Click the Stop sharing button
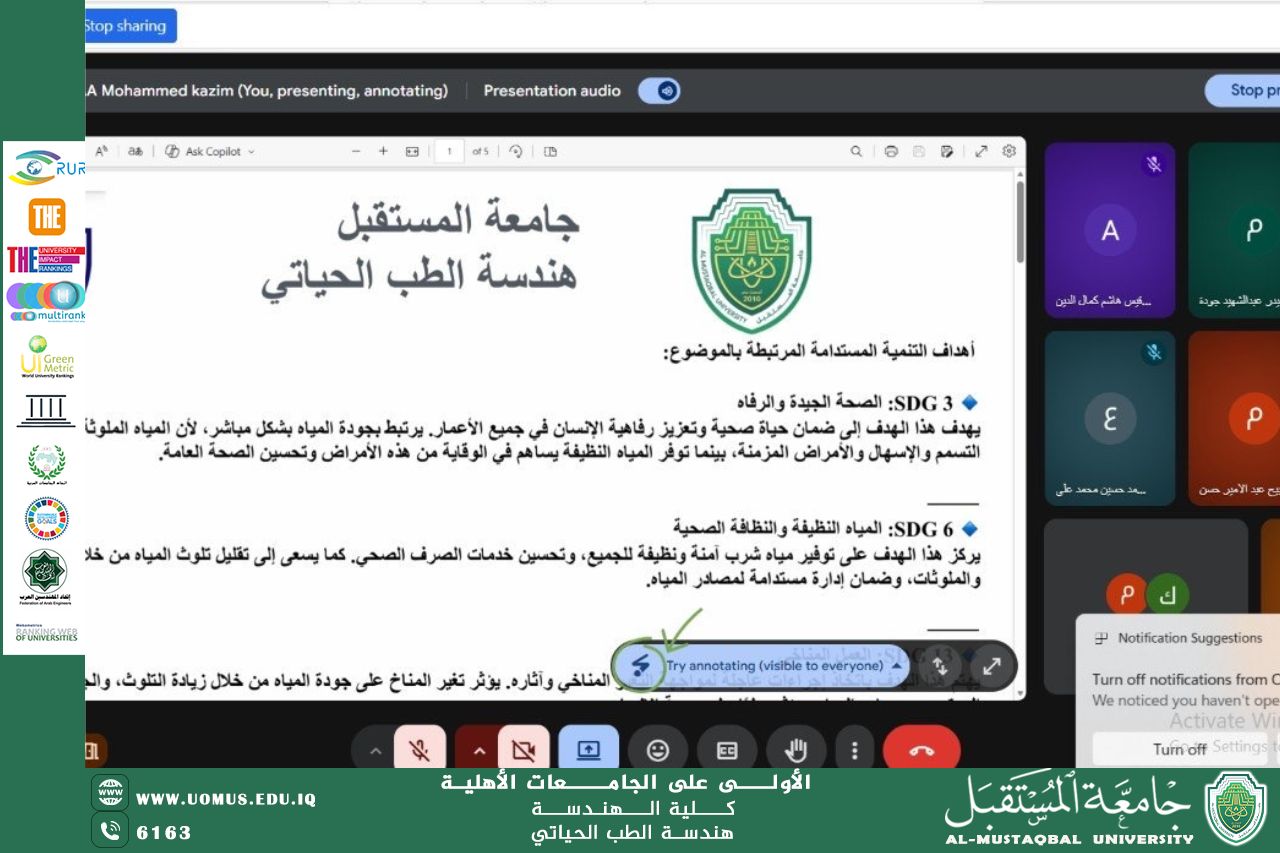Viewport: 1280px width, 853px height. tap(126, 26)
